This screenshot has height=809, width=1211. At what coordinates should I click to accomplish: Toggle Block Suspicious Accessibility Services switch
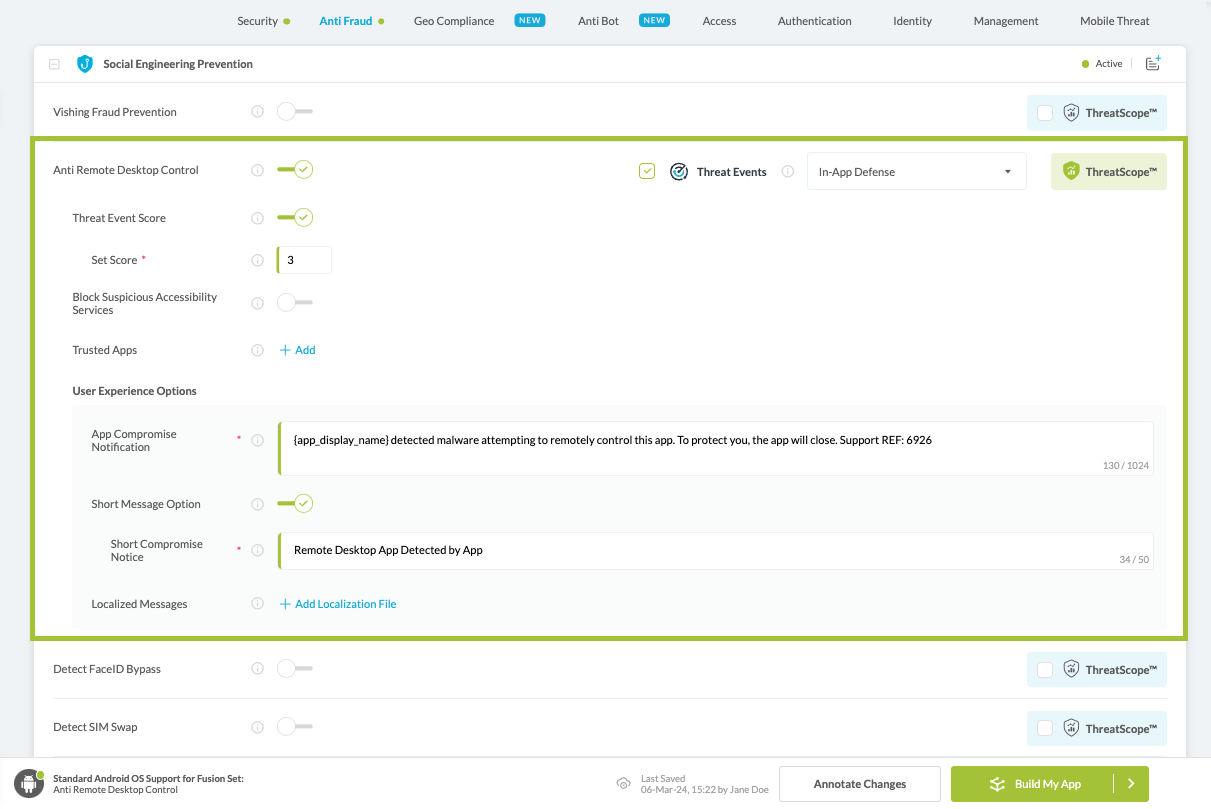[x=295, y=302]
